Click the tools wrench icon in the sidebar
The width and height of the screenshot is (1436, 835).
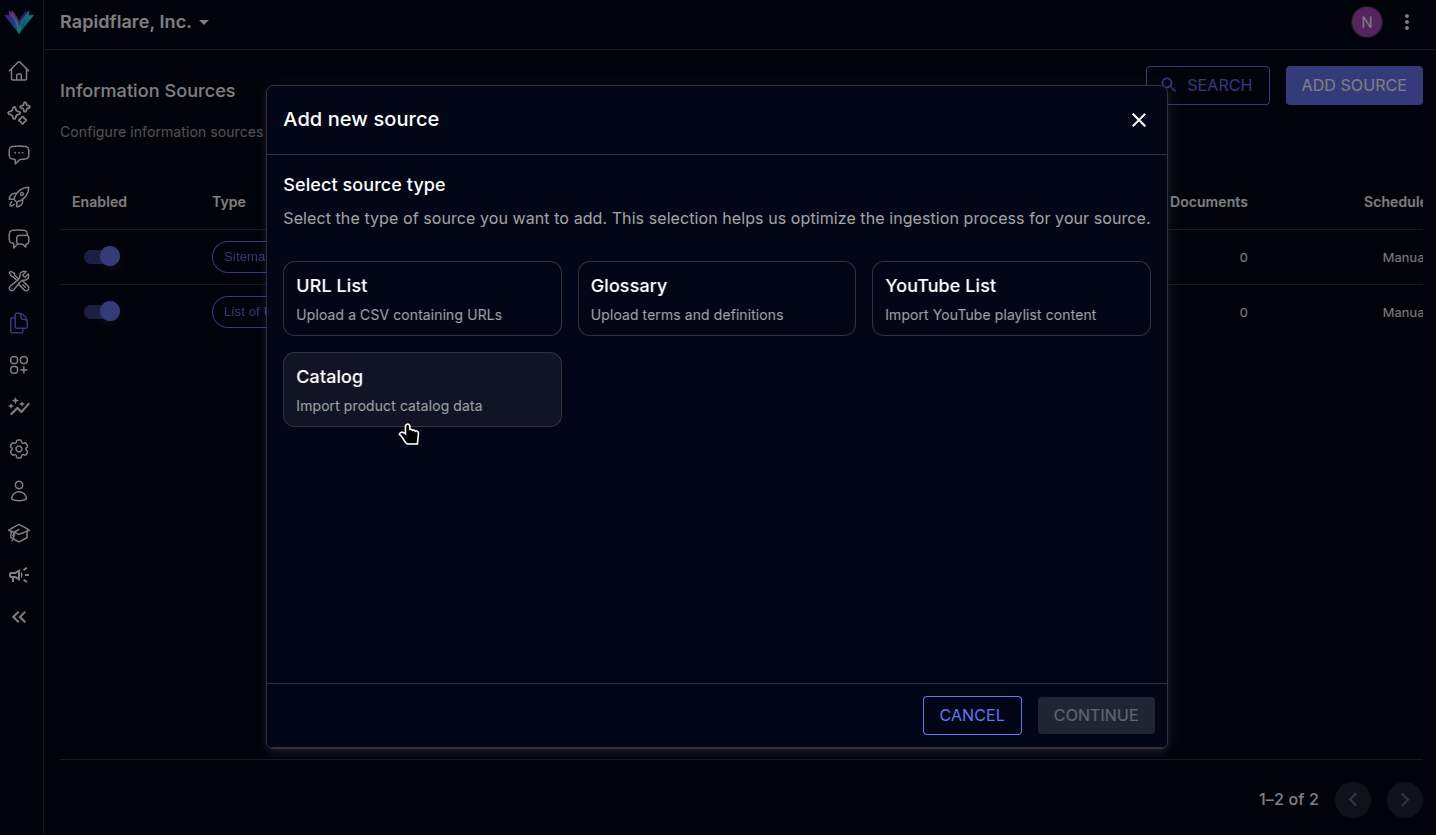tap(19, 281)
